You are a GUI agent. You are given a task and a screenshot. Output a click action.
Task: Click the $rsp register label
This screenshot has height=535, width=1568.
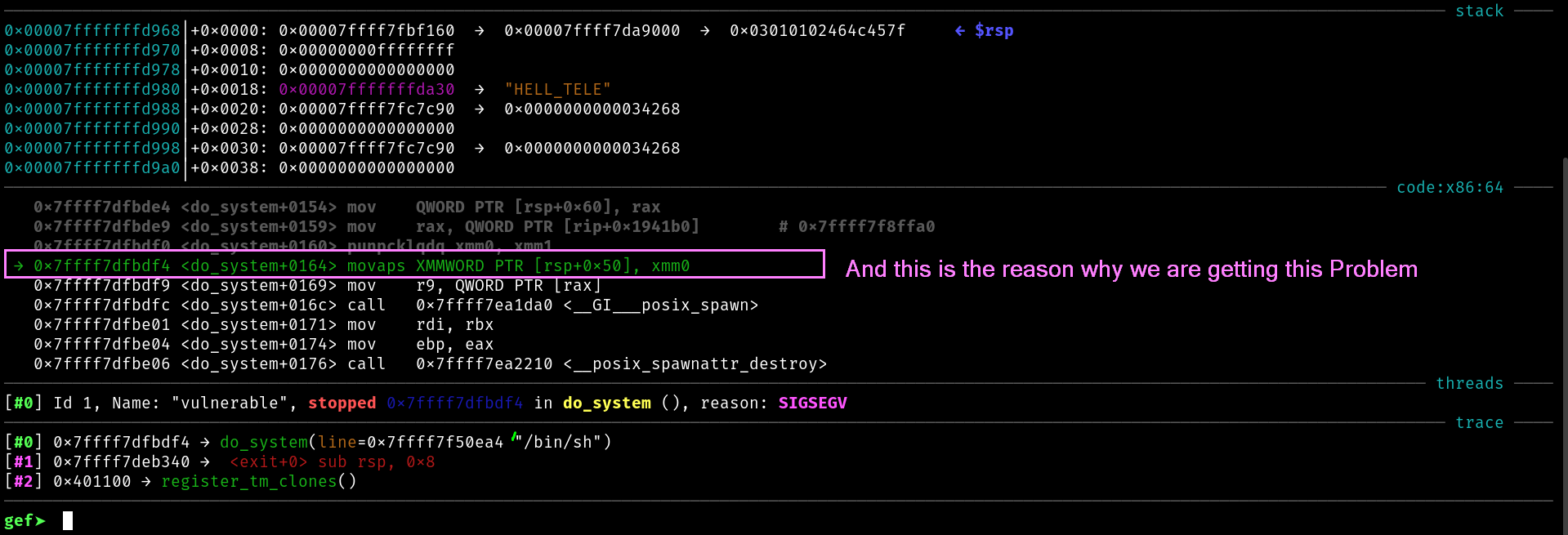(994, 31)
